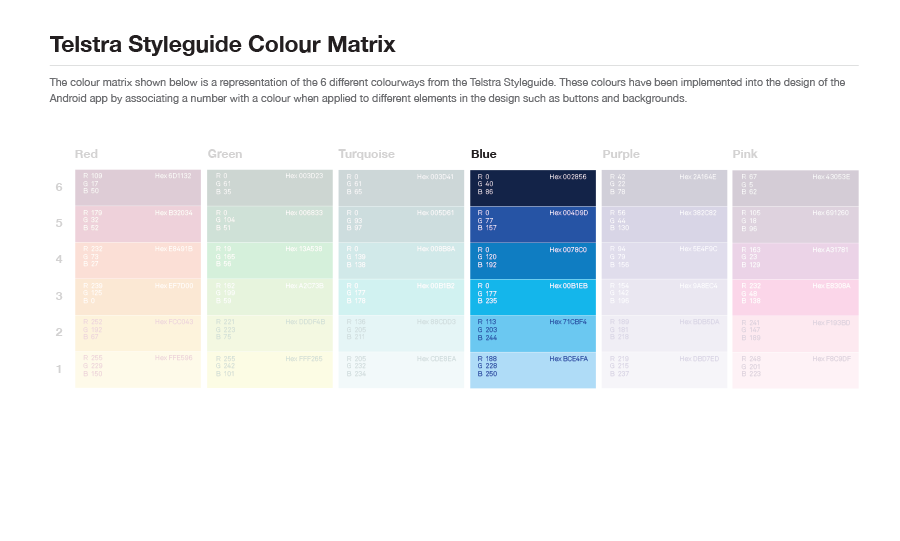Select the Purple column heading
Screen dimensions: 900x541
click(x=620, y=154)
